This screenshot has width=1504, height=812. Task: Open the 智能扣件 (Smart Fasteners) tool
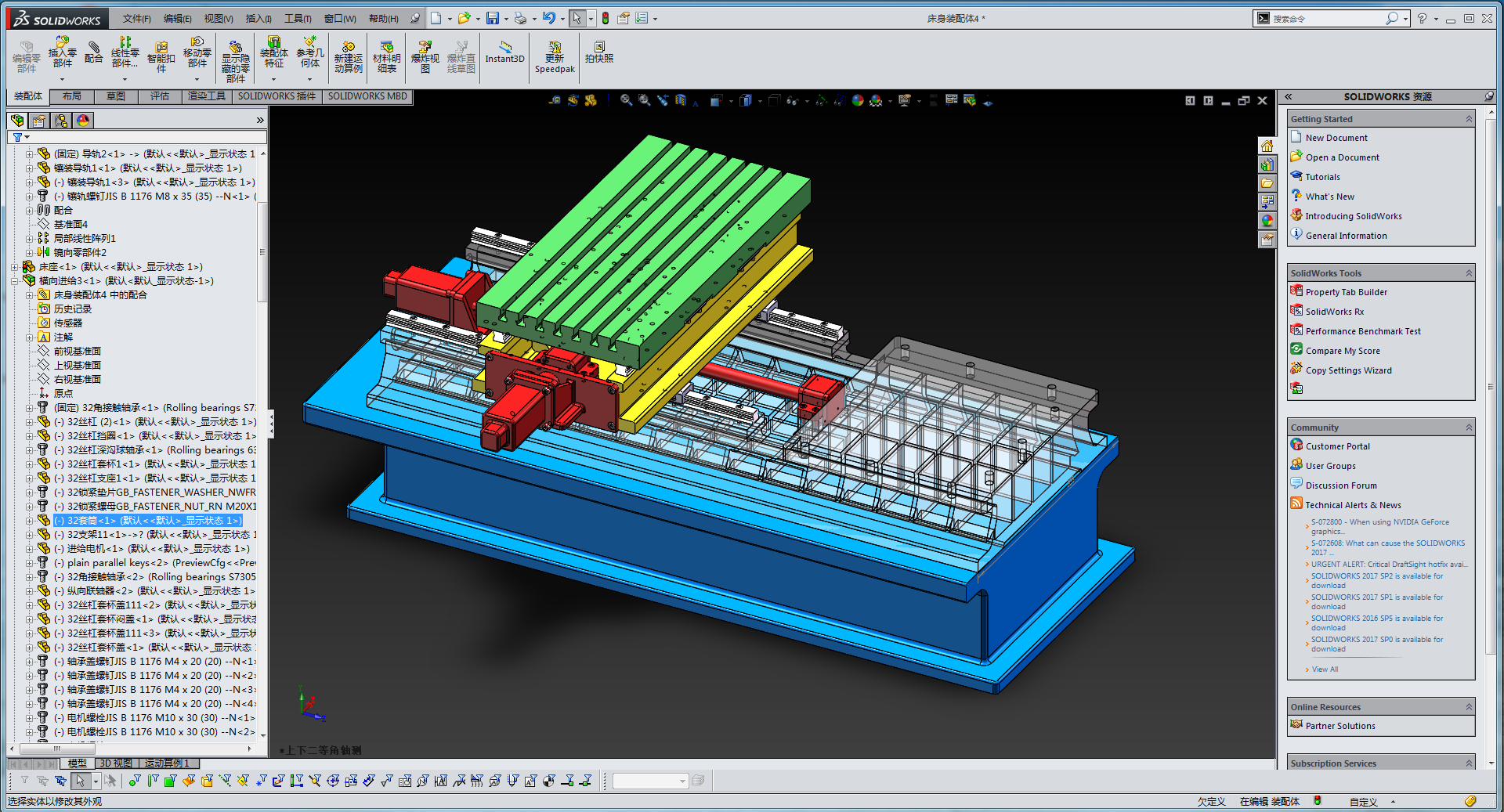point(161,56)
